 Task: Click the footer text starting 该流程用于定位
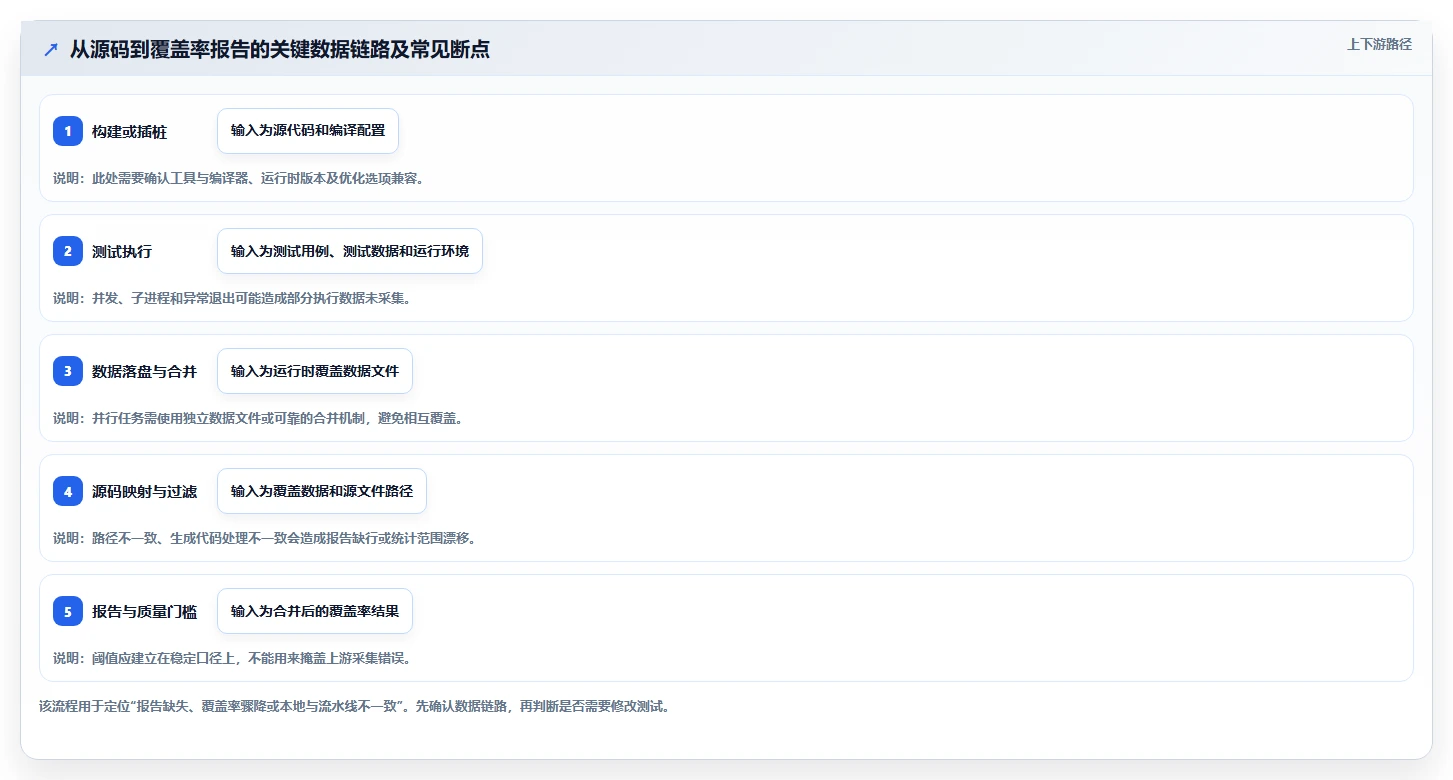(354, 706)
